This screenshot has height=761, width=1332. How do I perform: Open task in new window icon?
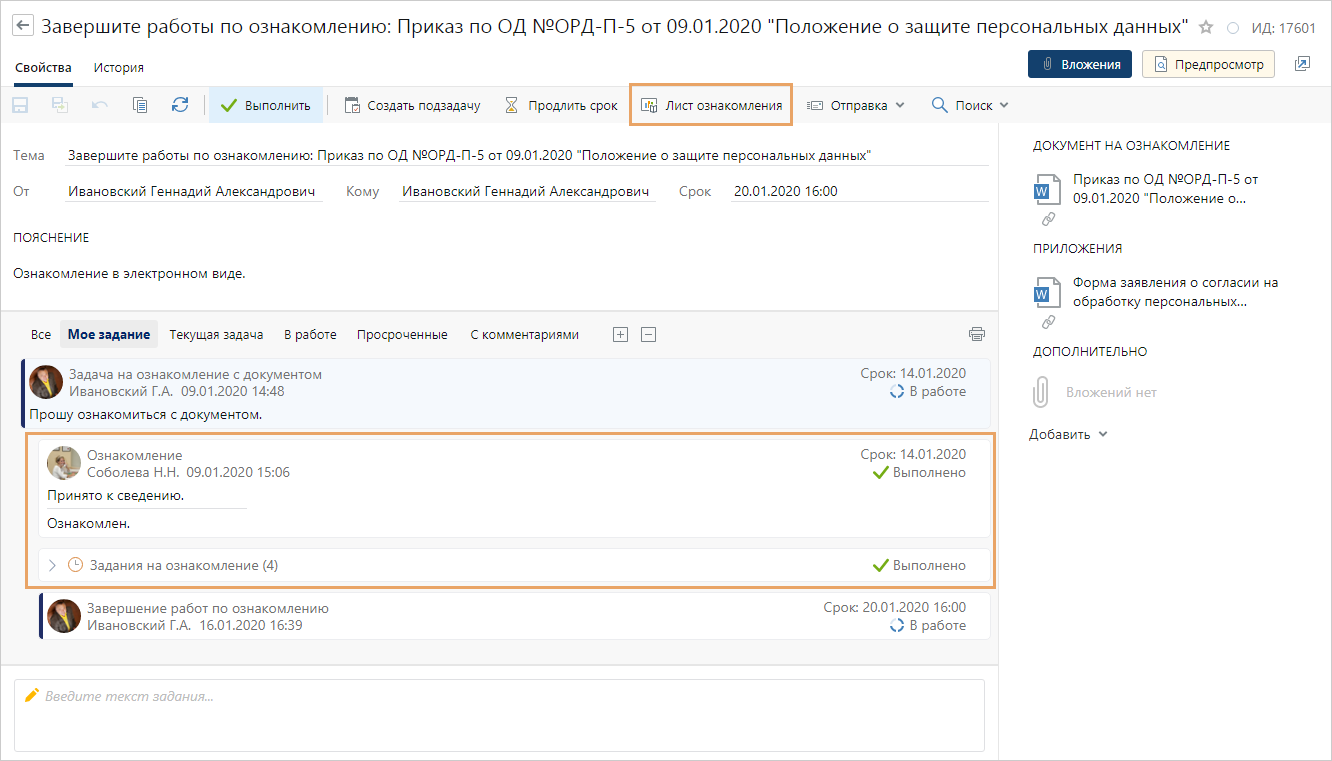(1301, 64)
